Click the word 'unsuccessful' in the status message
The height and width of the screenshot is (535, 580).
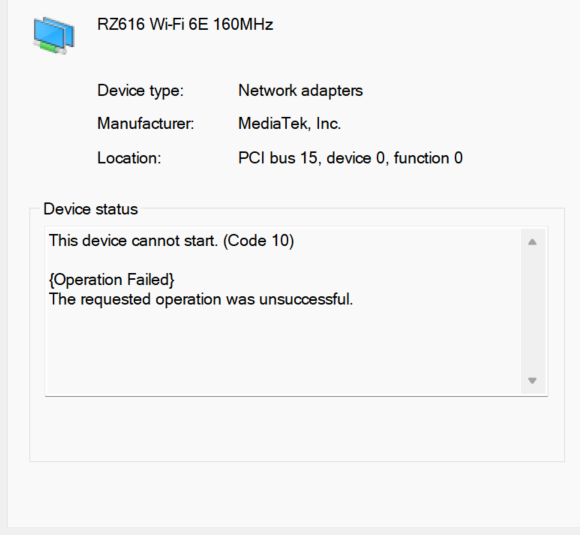coord(305,299)
